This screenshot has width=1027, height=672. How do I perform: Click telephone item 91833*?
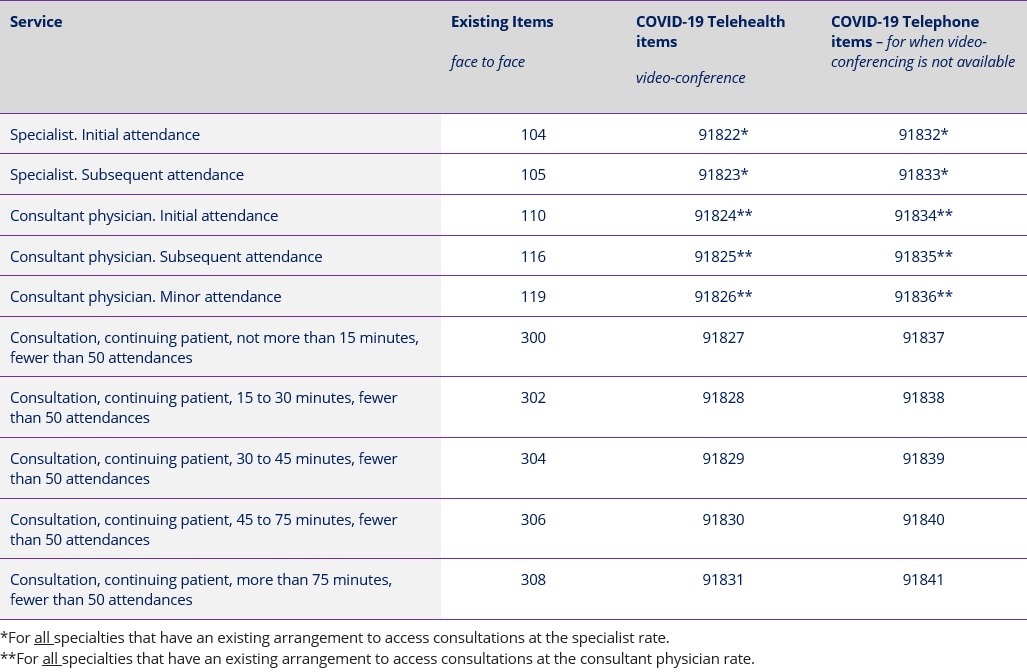click(924, 174)
